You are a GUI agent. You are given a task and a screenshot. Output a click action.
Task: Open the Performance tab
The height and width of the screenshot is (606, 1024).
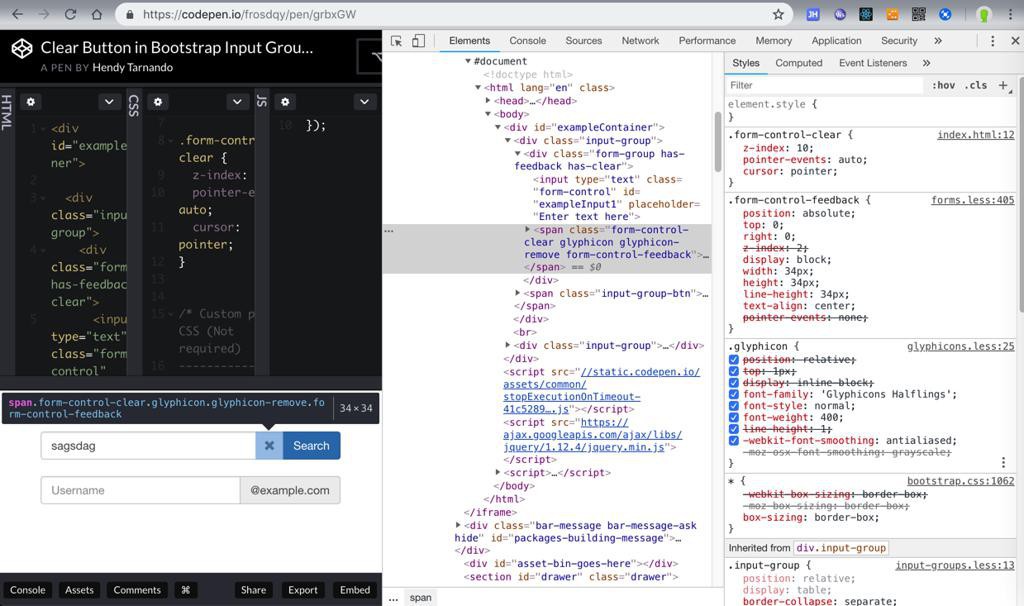coord(707,40)
